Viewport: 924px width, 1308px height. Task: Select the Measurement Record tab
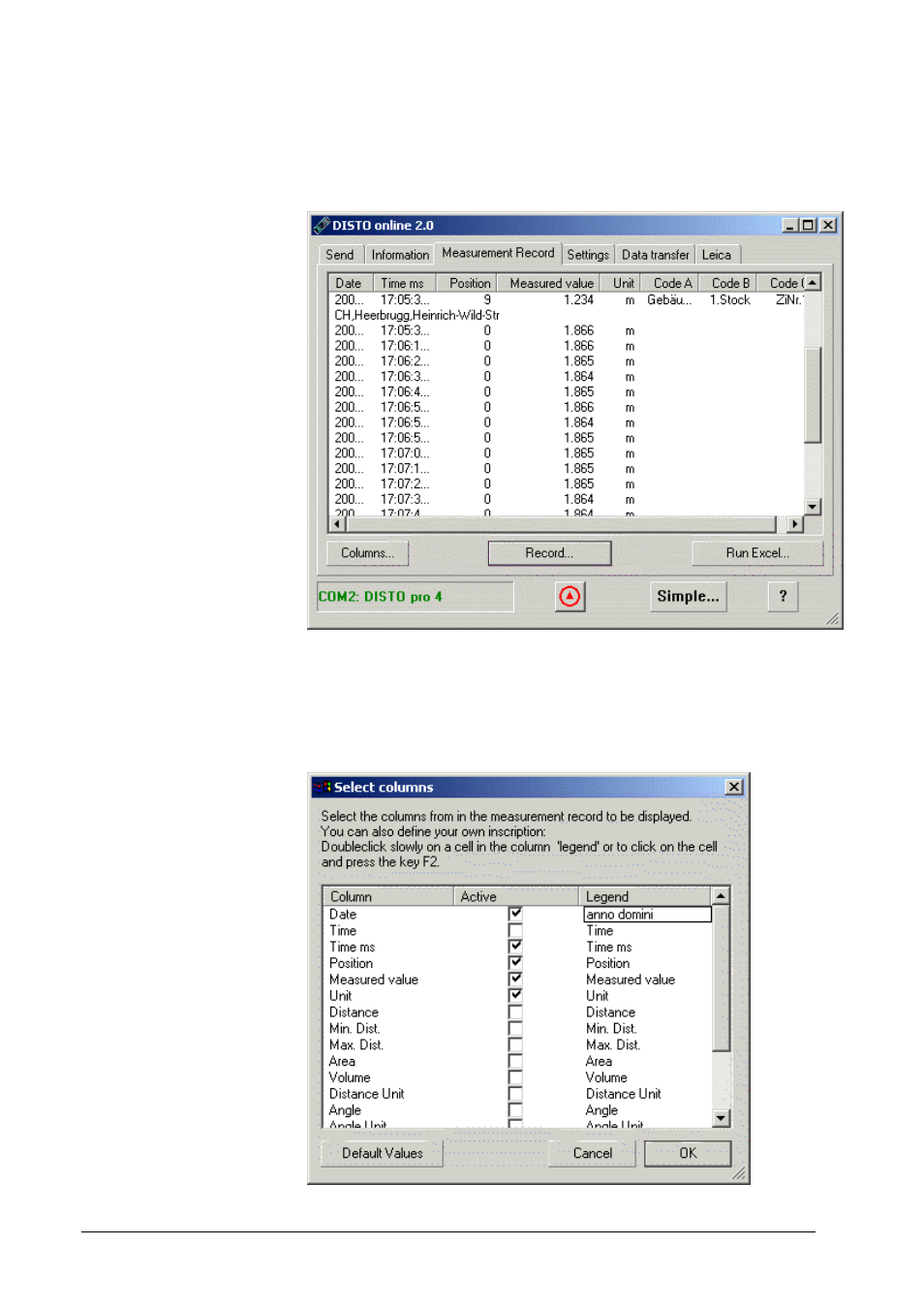point(498,253)
